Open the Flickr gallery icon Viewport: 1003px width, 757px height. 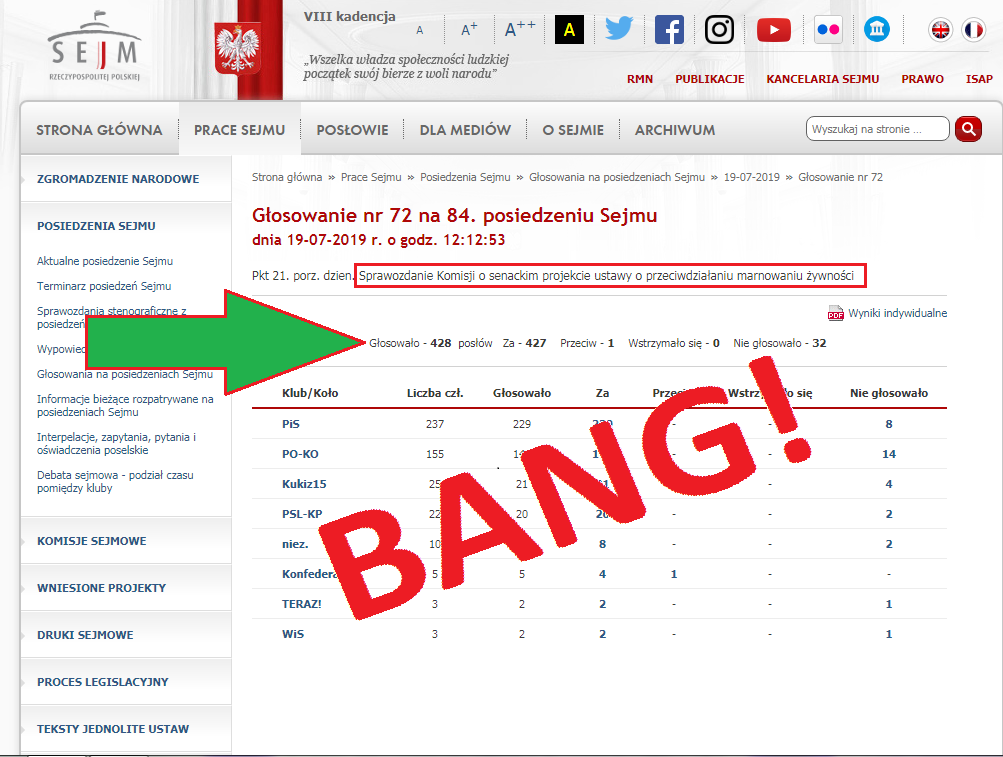point(828,30)
